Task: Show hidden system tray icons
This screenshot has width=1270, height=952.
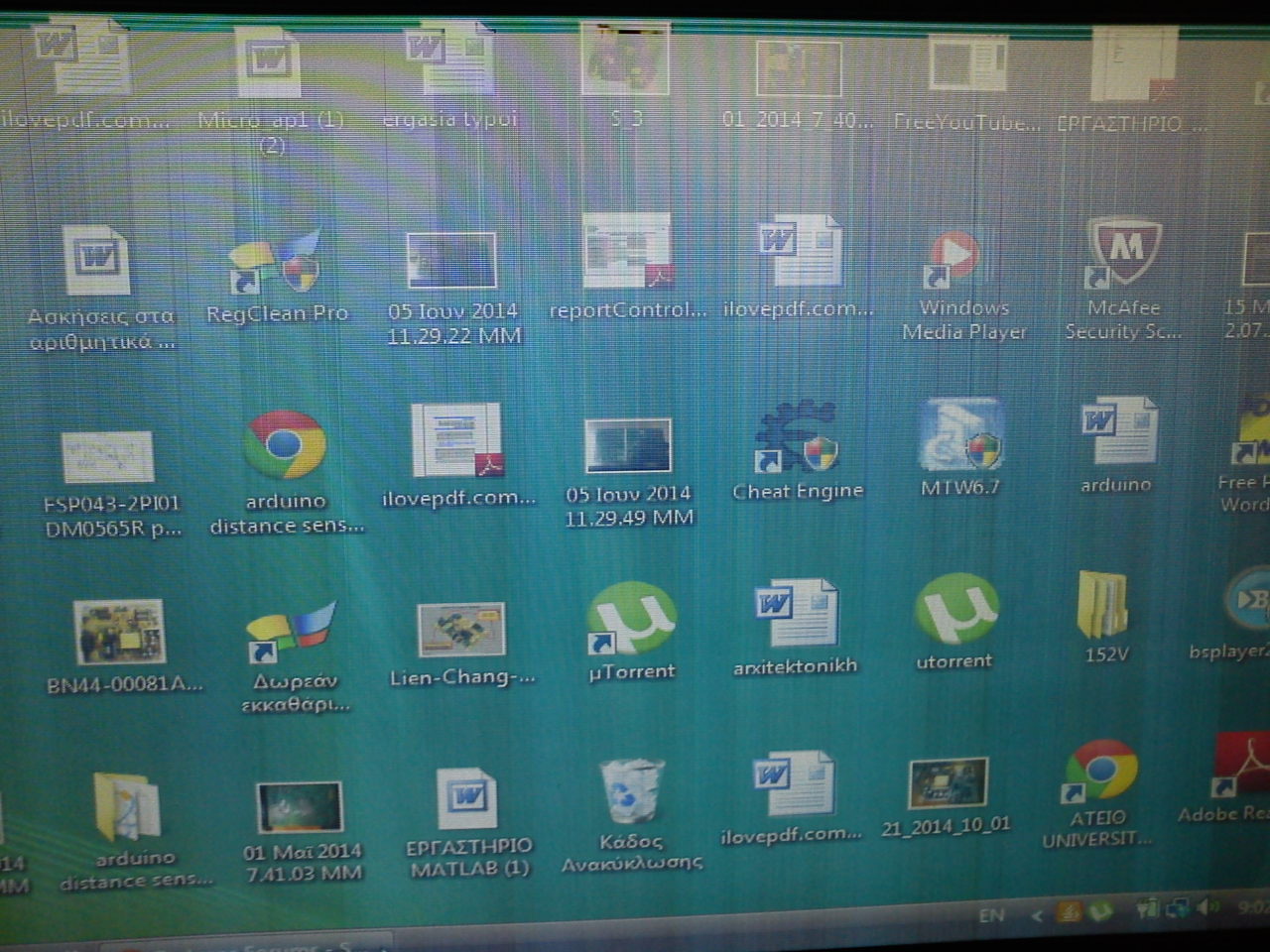Action: [x=1038, y=914]
